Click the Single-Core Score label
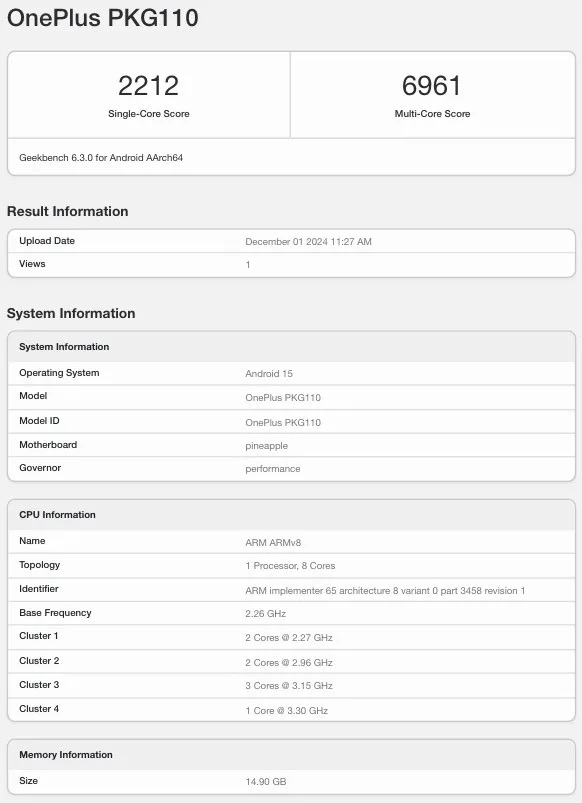 tap(149, 114)
